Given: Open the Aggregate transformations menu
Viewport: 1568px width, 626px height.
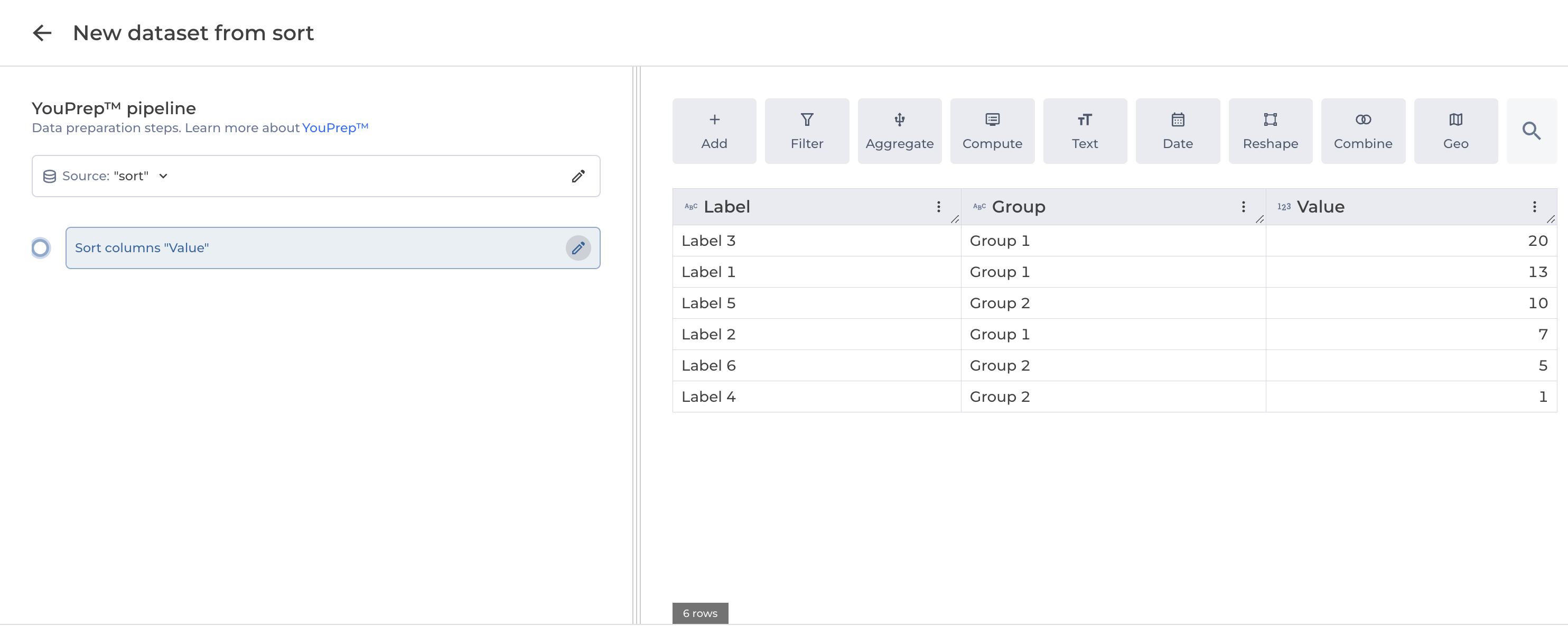Looking at the screenshot, I should point(899,131).
